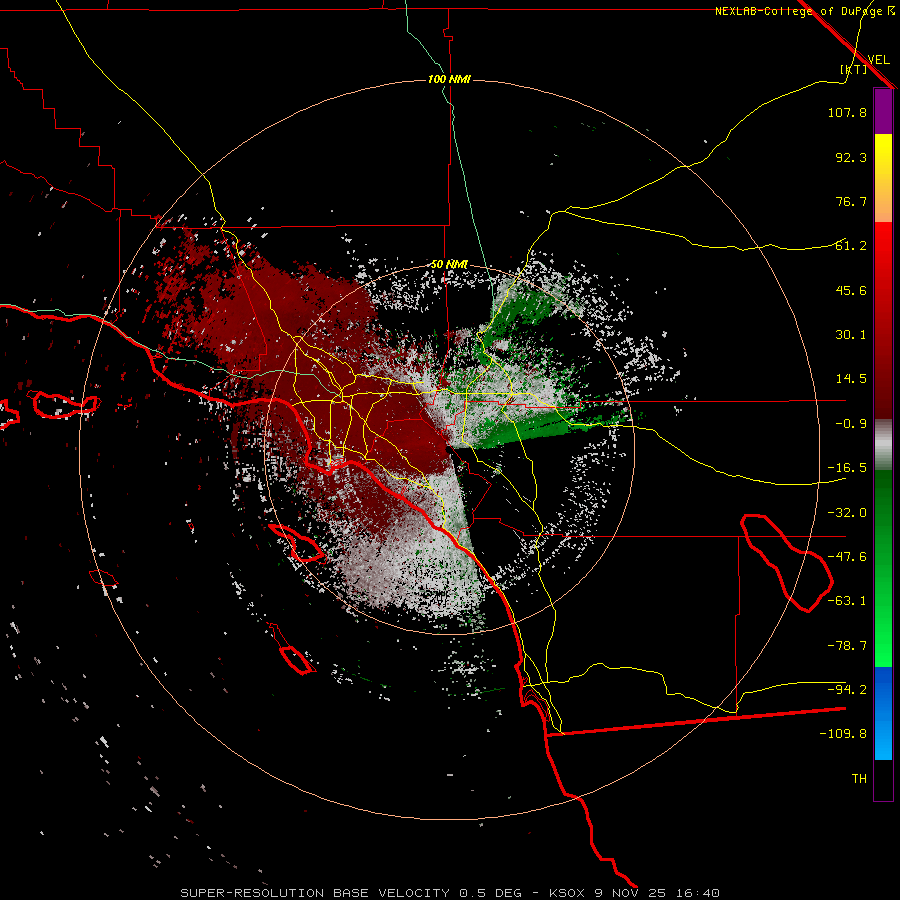Image resolution: width=900 pixels, height=900 pixels.
Task: Click the 107.8 legend value
Action: (x=847, y=112)
